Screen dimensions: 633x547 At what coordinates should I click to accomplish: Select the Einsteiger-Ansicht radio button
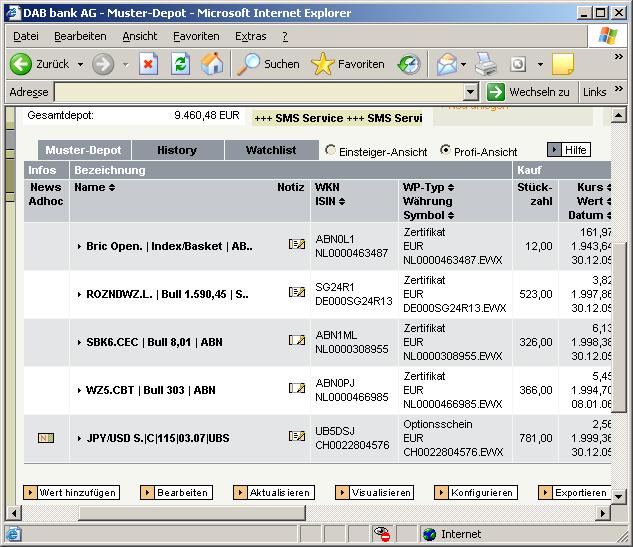[331, 151]
